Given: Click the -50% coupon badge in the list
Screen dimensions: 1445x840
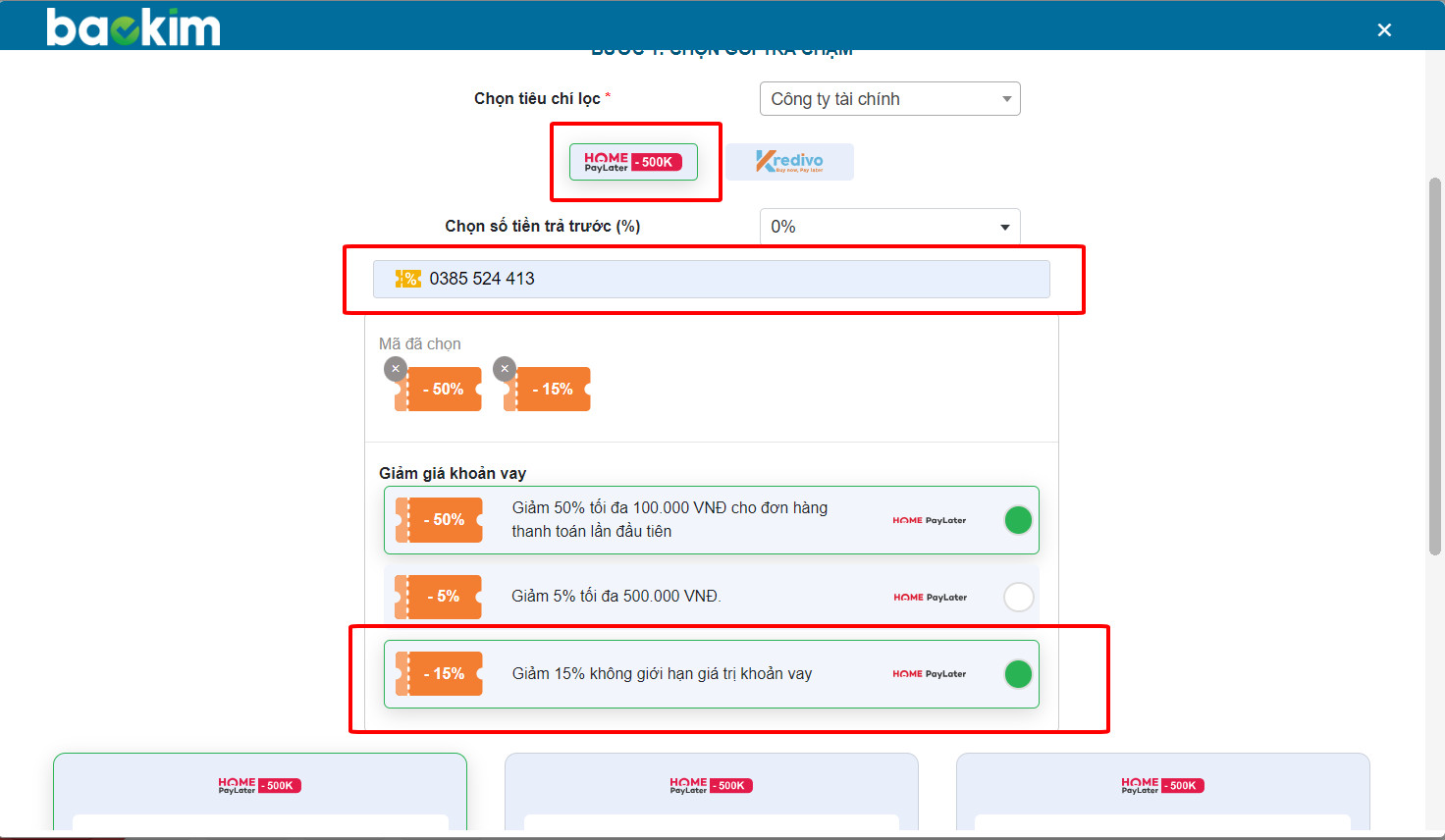Looking at the screenshot, I should point(439,520).
